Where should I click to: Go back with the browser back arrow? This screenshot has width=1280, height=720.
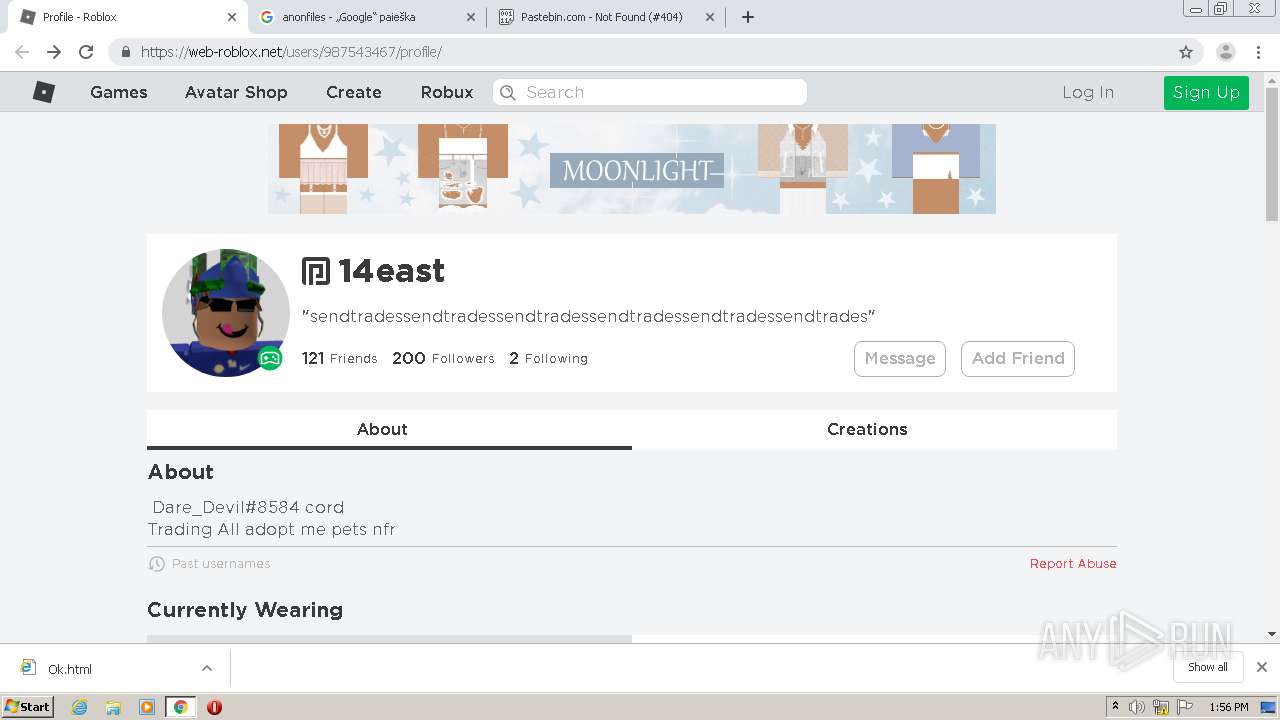coord(22,52)
